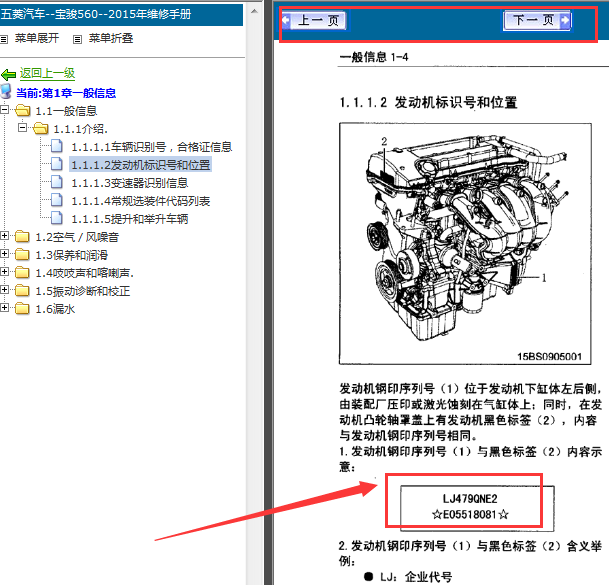
Task: Click the left panel scroll-up arrow
Action: [254, 11]
